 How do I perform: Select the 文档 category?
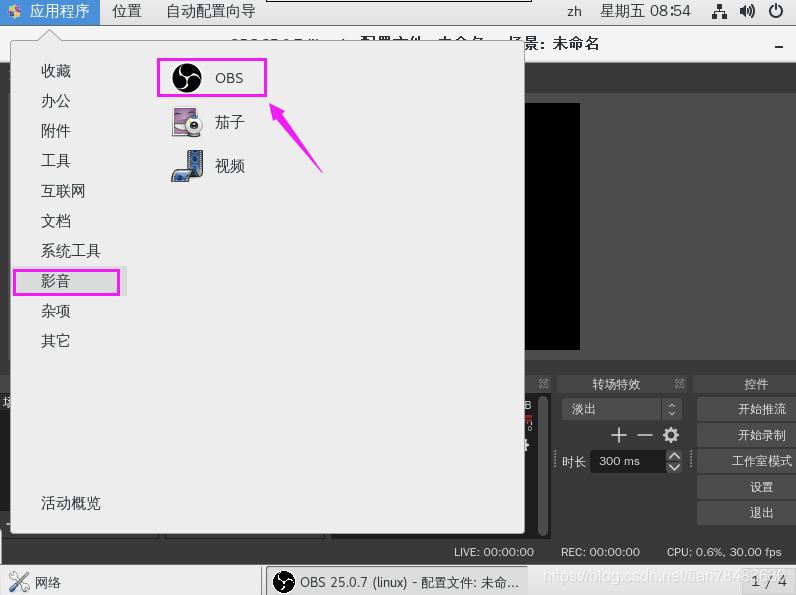(56, 221)
